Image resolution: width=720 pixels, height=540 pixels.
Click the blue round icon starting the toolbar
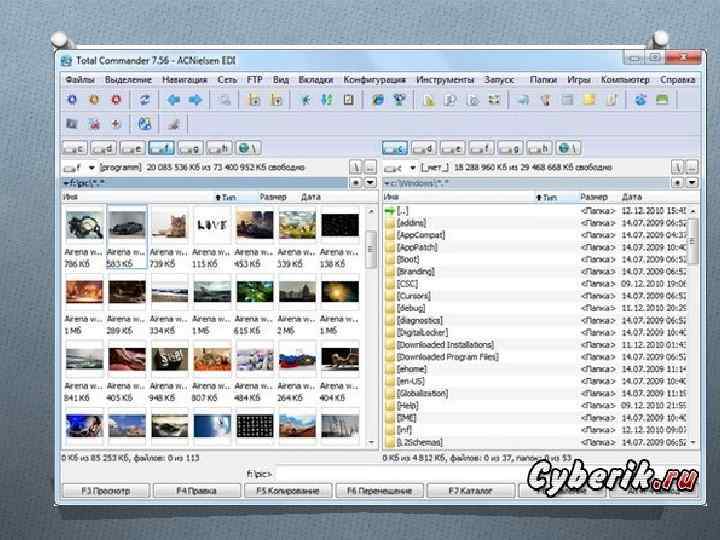72,100
